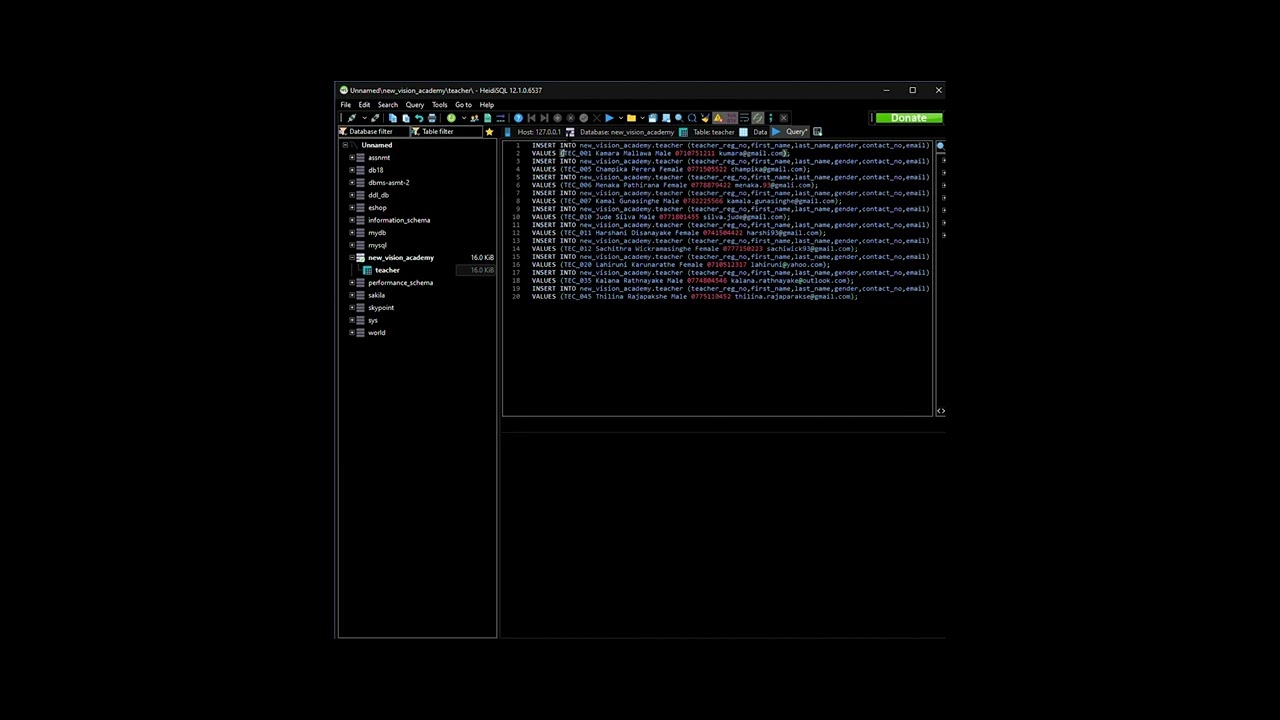Image resolution: width=1280 pixels, height=720 pixels.
Task: Focus the Database filter field
Action: (x=375, y=132)
